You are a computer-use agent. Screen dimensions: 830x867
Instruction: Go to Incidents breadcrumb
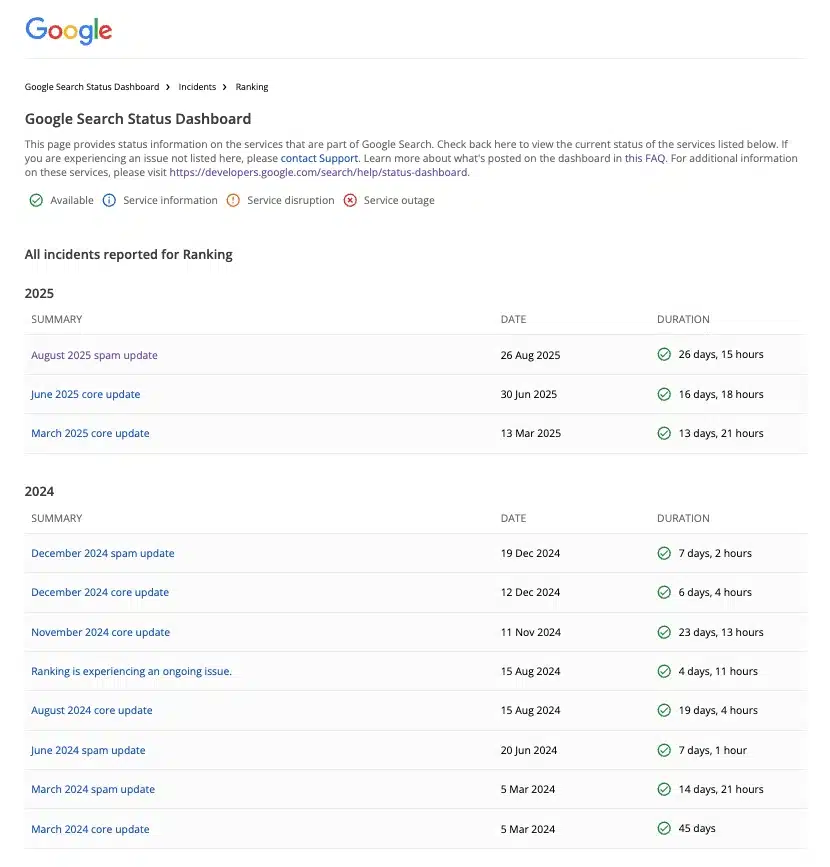pyautogui.click(x=197, y=87)
